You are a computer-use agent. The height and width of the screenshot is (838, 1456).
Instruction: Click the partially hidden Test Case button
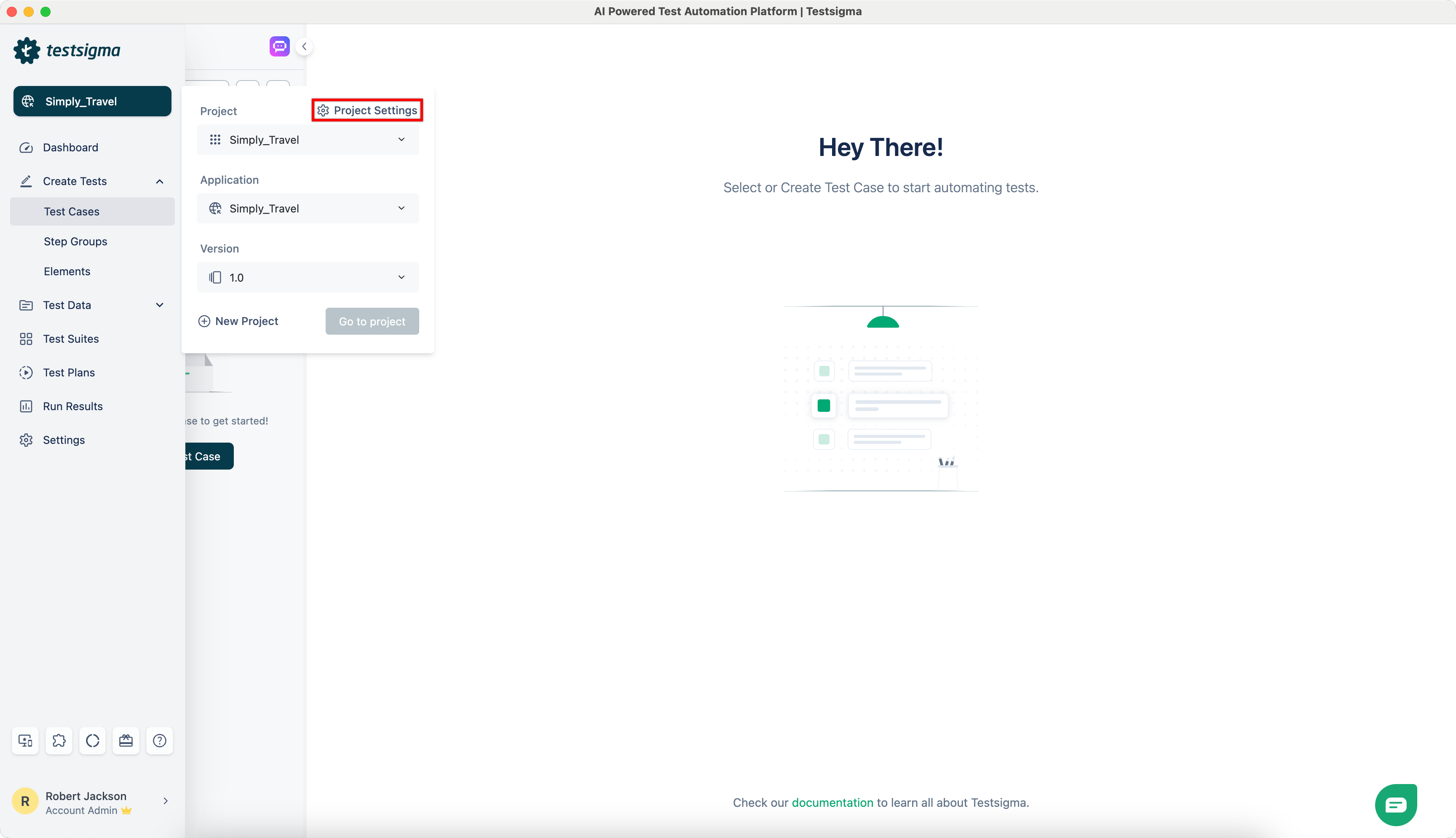click(209, 457)
